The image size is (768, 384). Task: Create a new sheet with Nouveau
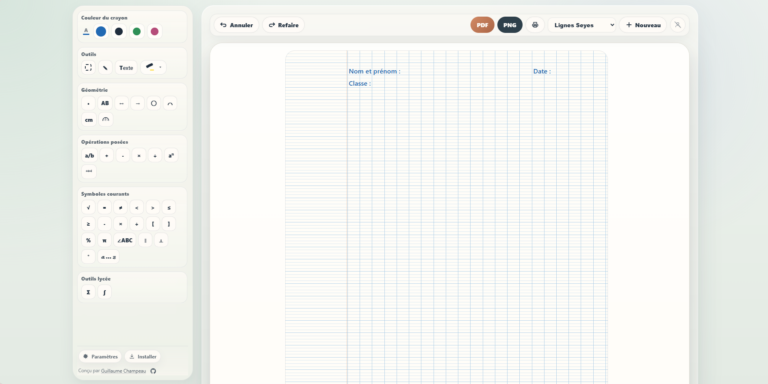point(643,25)
